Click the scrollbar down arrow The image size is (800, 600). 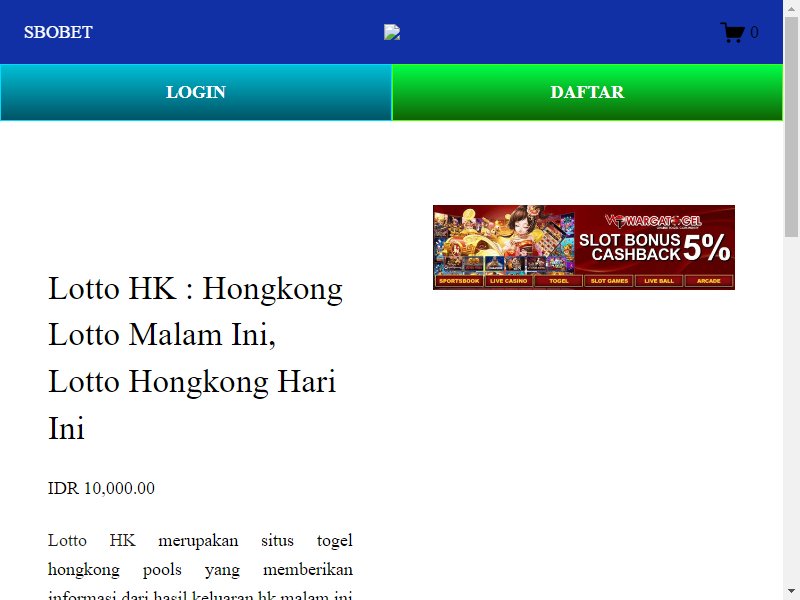[x=791, y=592]
